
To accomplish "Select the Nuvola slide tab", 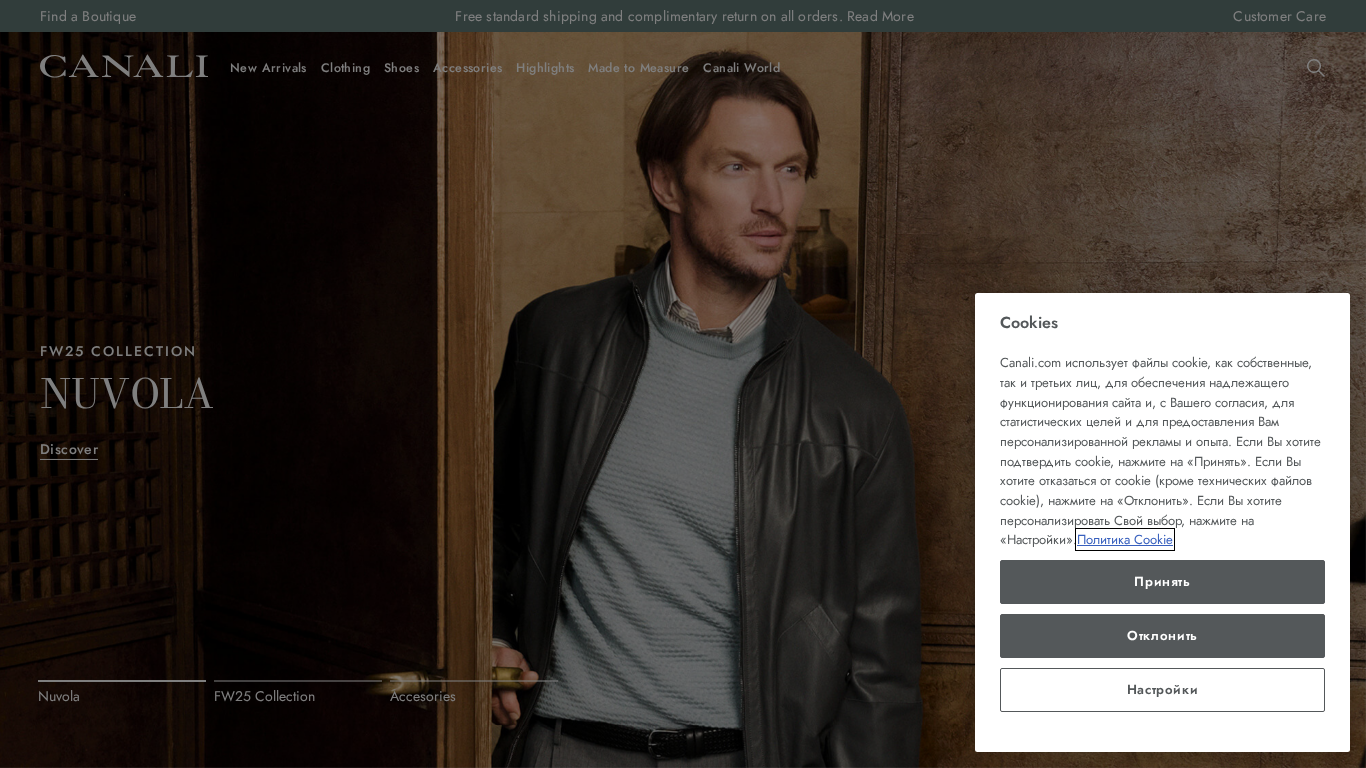I will pos(122,694).
